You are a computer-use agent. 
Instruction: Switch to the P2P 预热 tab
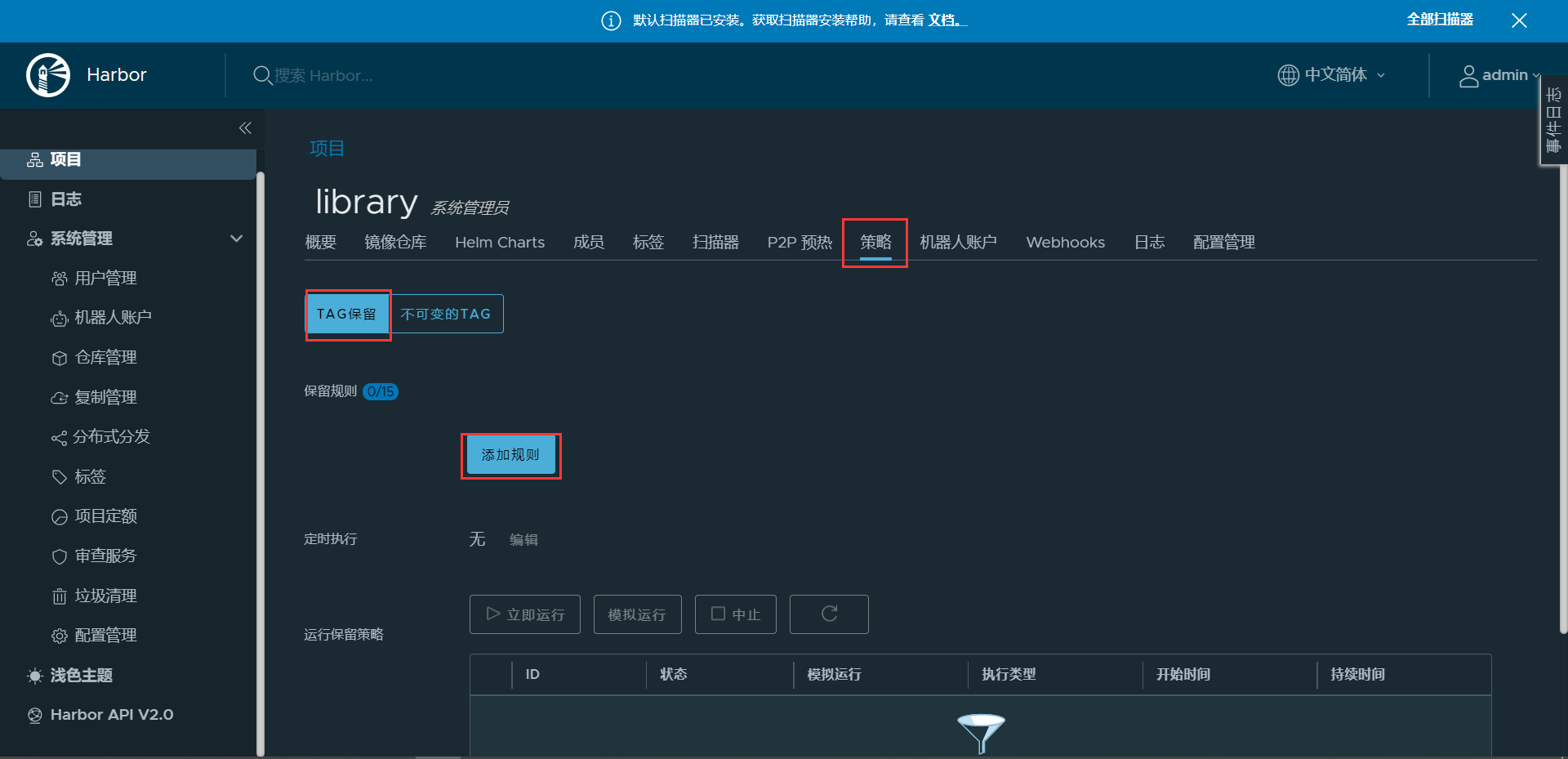pos(800,242)
